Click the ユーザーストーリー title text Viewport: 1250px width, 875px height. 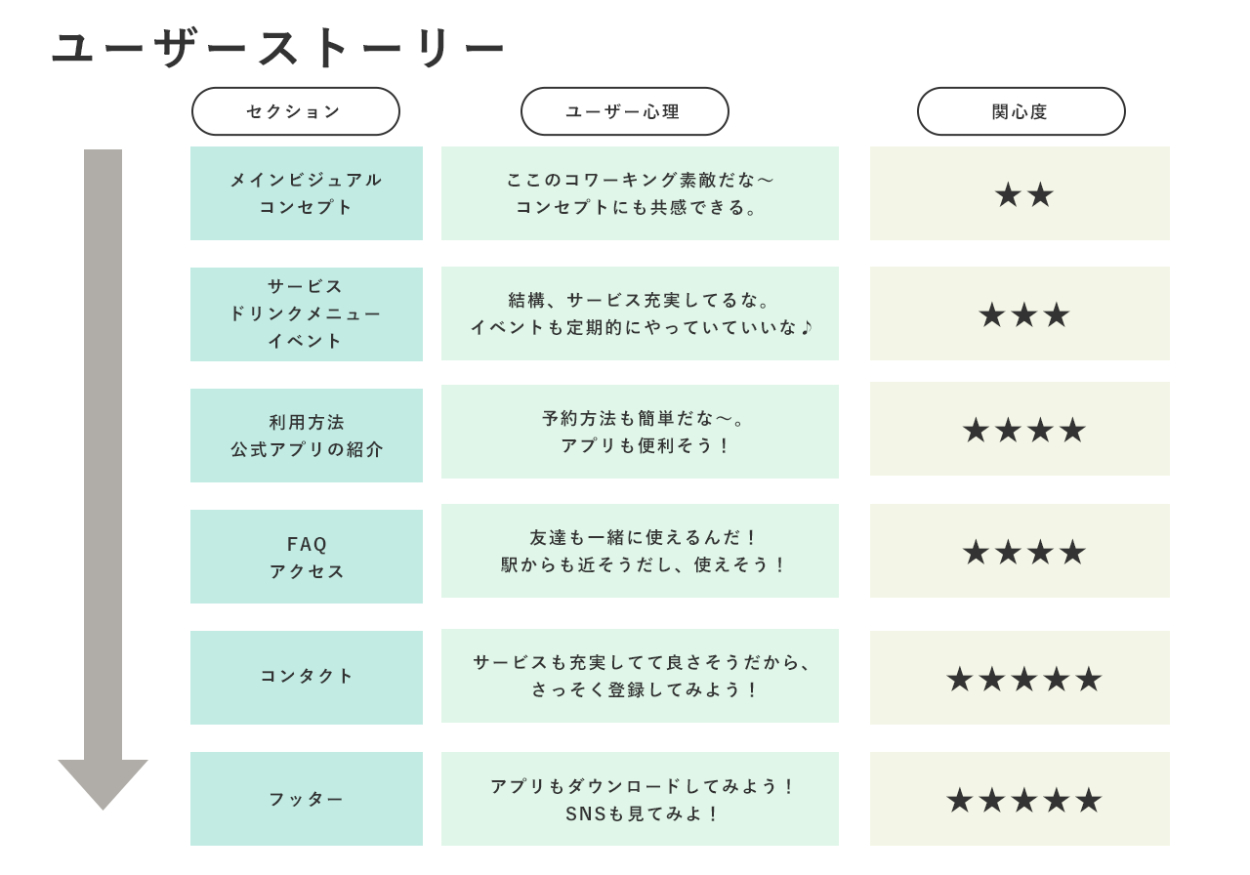pyautogui.click(x=278, y=48)
